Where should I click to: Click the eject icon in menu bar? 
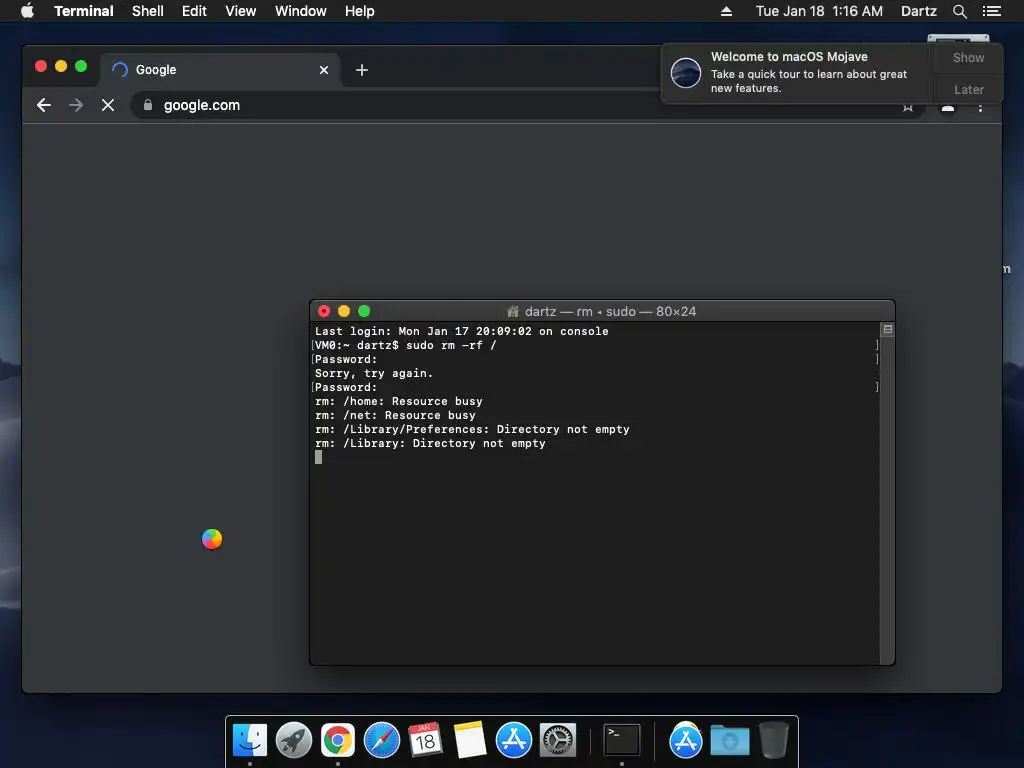tap(726, 11)
